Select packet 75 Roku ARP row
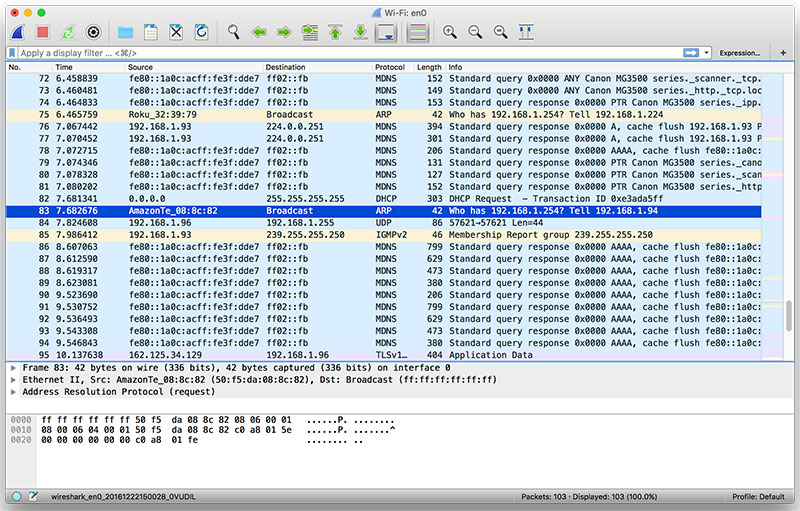 tap(384, 115)
